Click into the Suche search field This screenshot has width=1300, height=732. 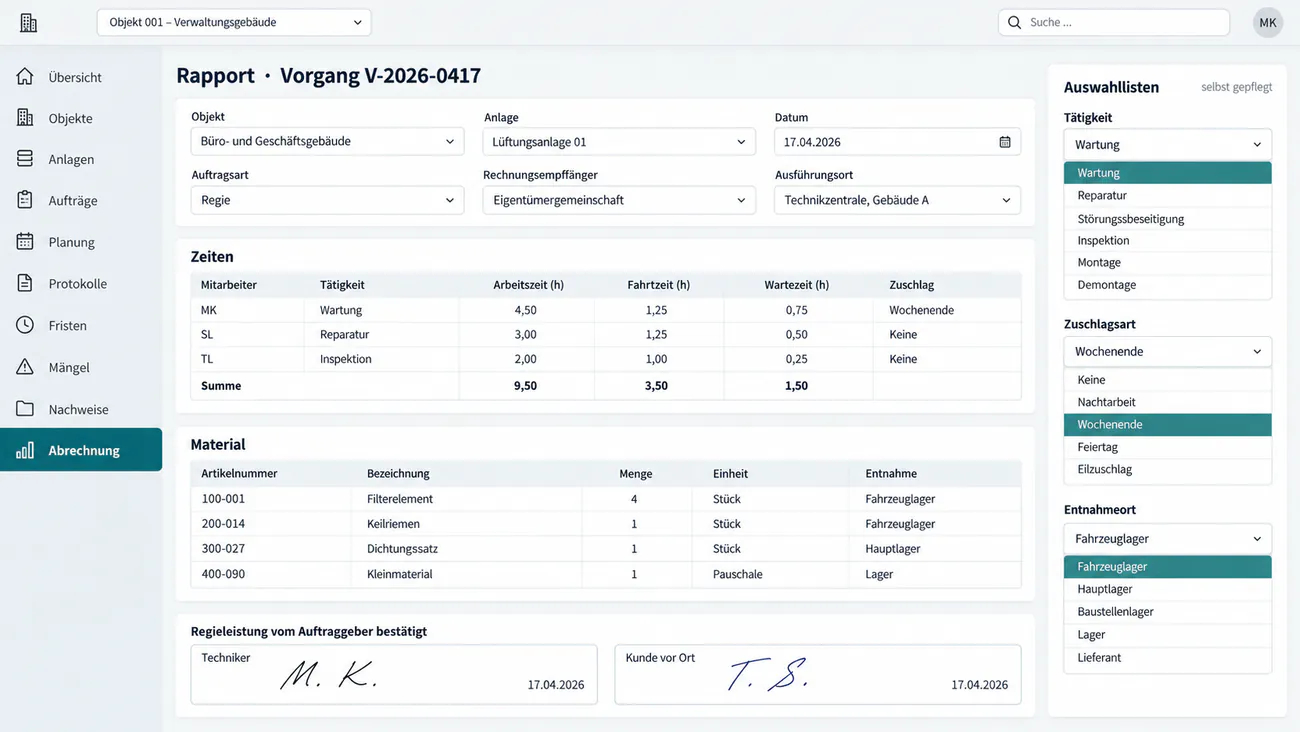(1114, 22)
